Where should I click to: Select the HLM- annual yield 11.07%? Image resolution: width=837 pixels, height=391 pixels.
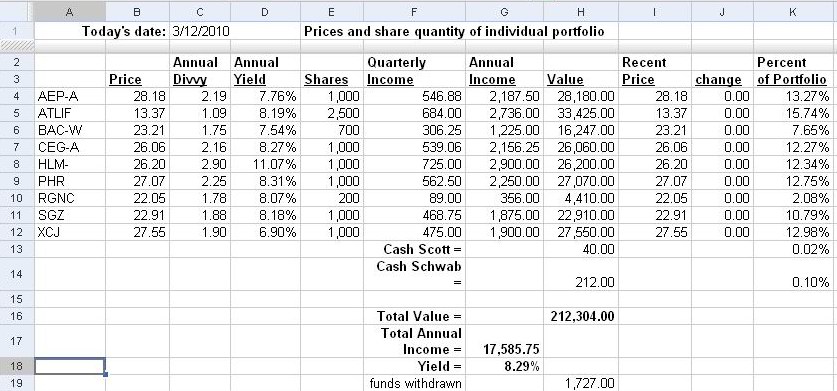(x=265, y=164)
